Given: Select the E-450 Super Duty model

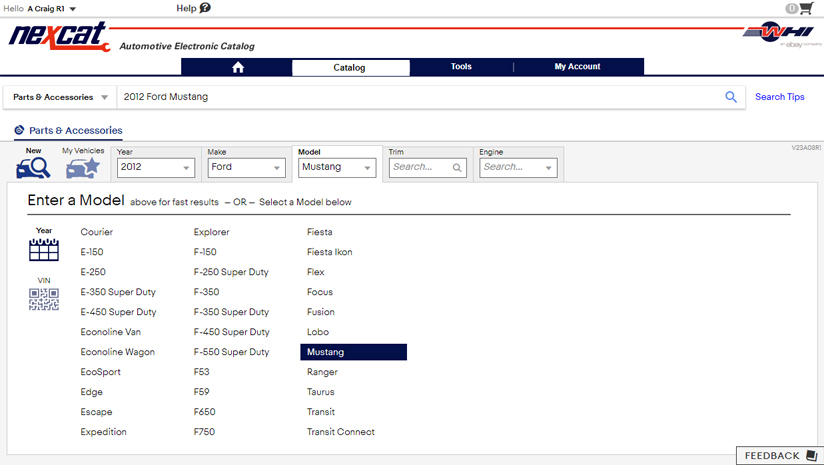Looking at the screenshot, I should (x=118, y=312).
